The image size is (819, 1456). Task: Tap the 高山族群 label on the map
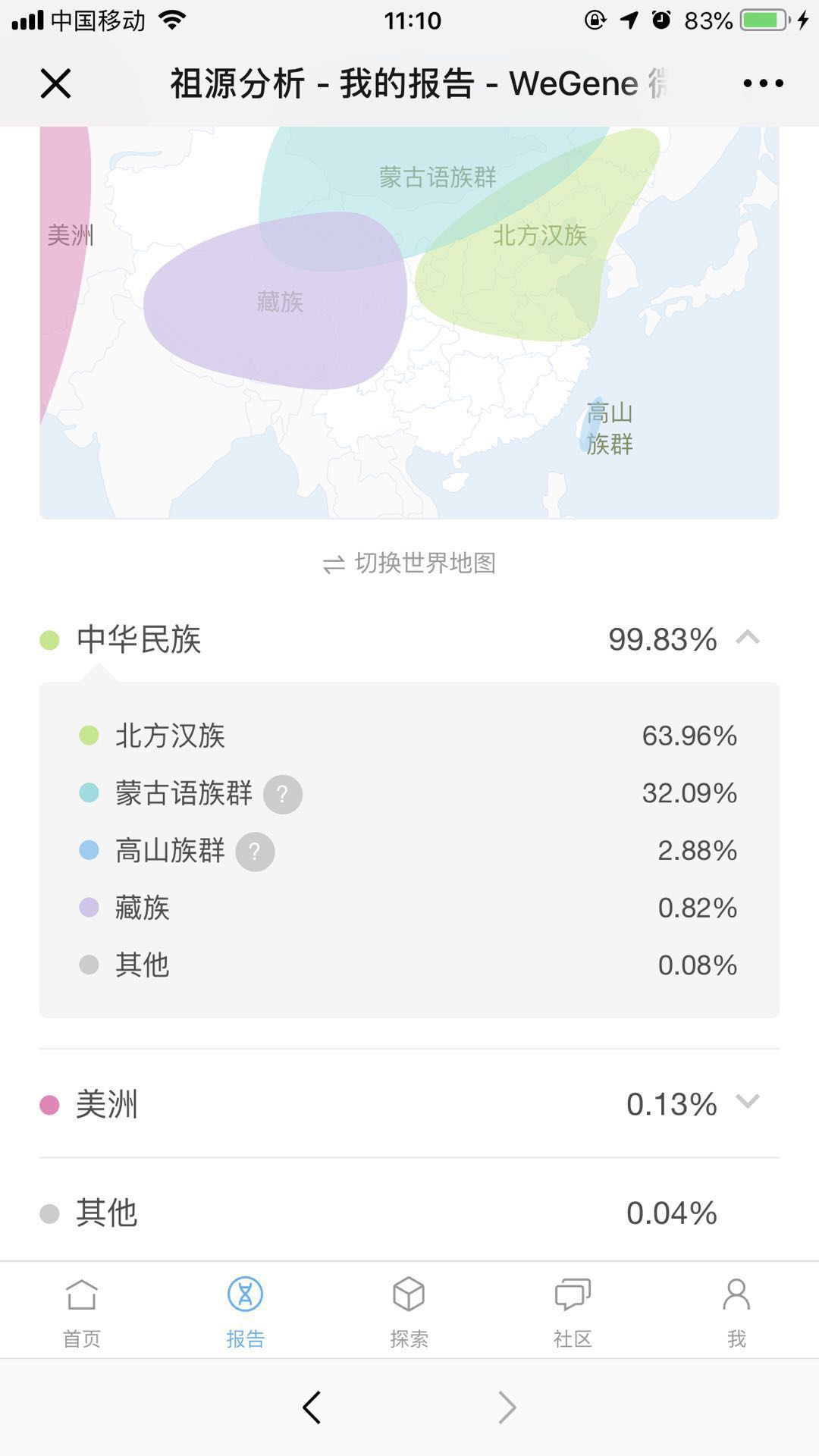610,428
